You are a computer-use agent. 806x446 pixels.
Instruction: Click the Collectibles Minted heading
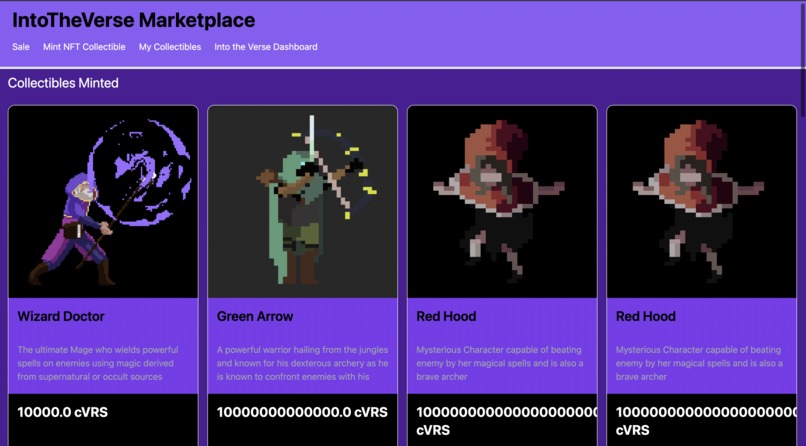coord(63,83)
